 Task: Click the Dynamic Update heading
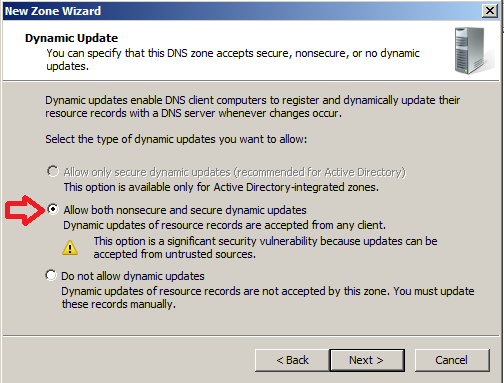[x=71, y=38]
